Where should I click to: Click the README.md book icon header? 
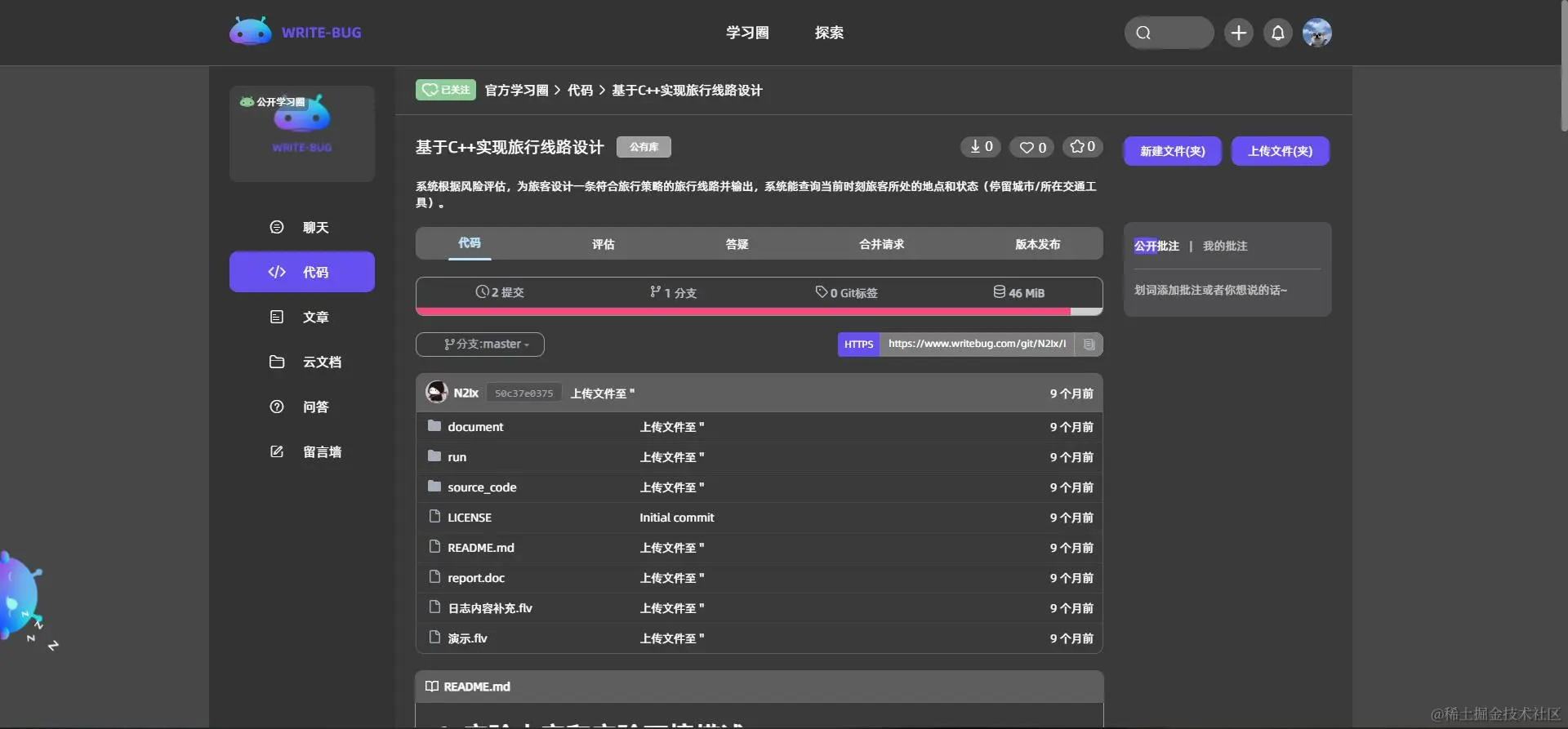coord(432,687)
